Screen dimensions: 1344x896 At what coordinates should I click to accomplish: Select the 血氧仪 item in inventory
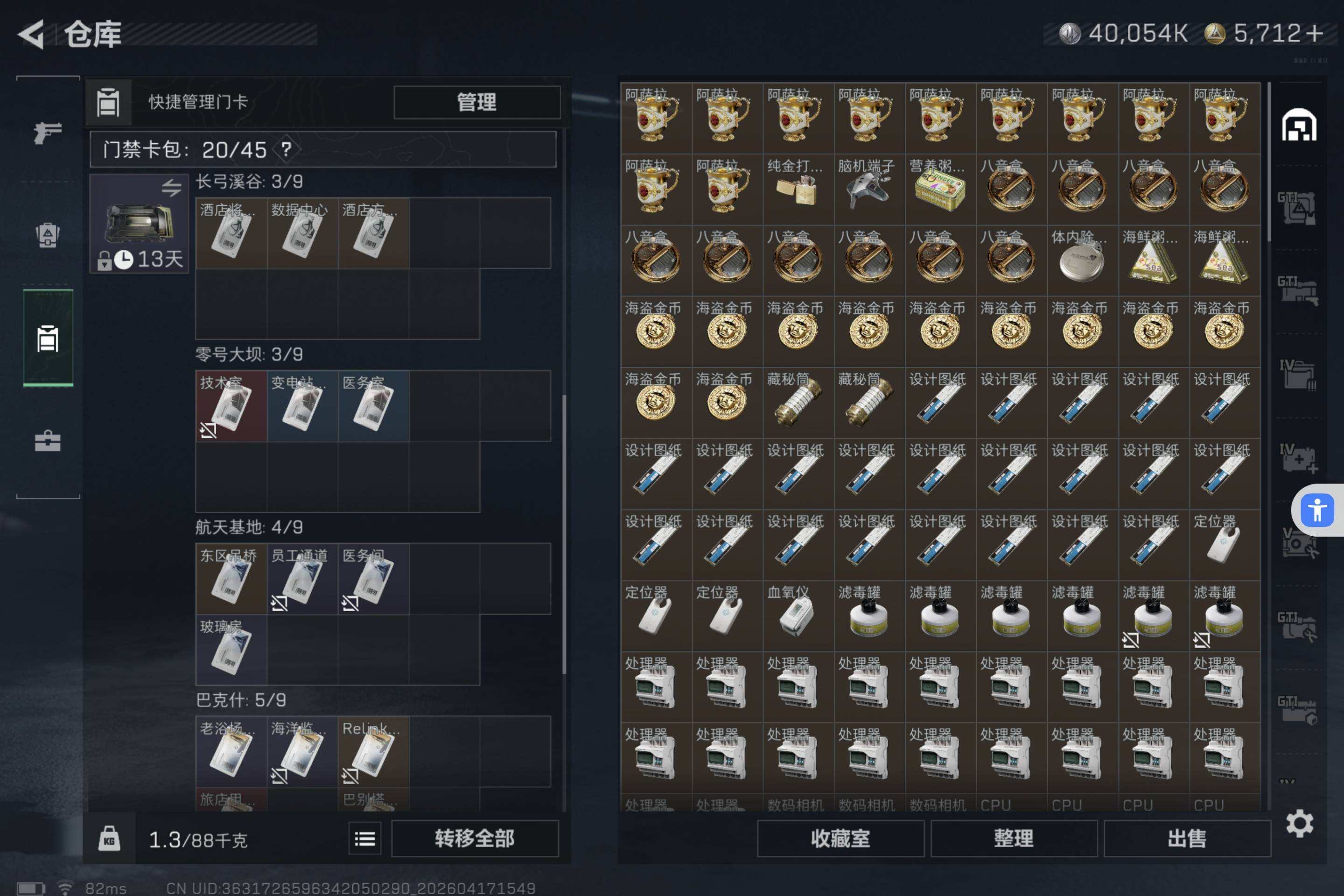798,616
